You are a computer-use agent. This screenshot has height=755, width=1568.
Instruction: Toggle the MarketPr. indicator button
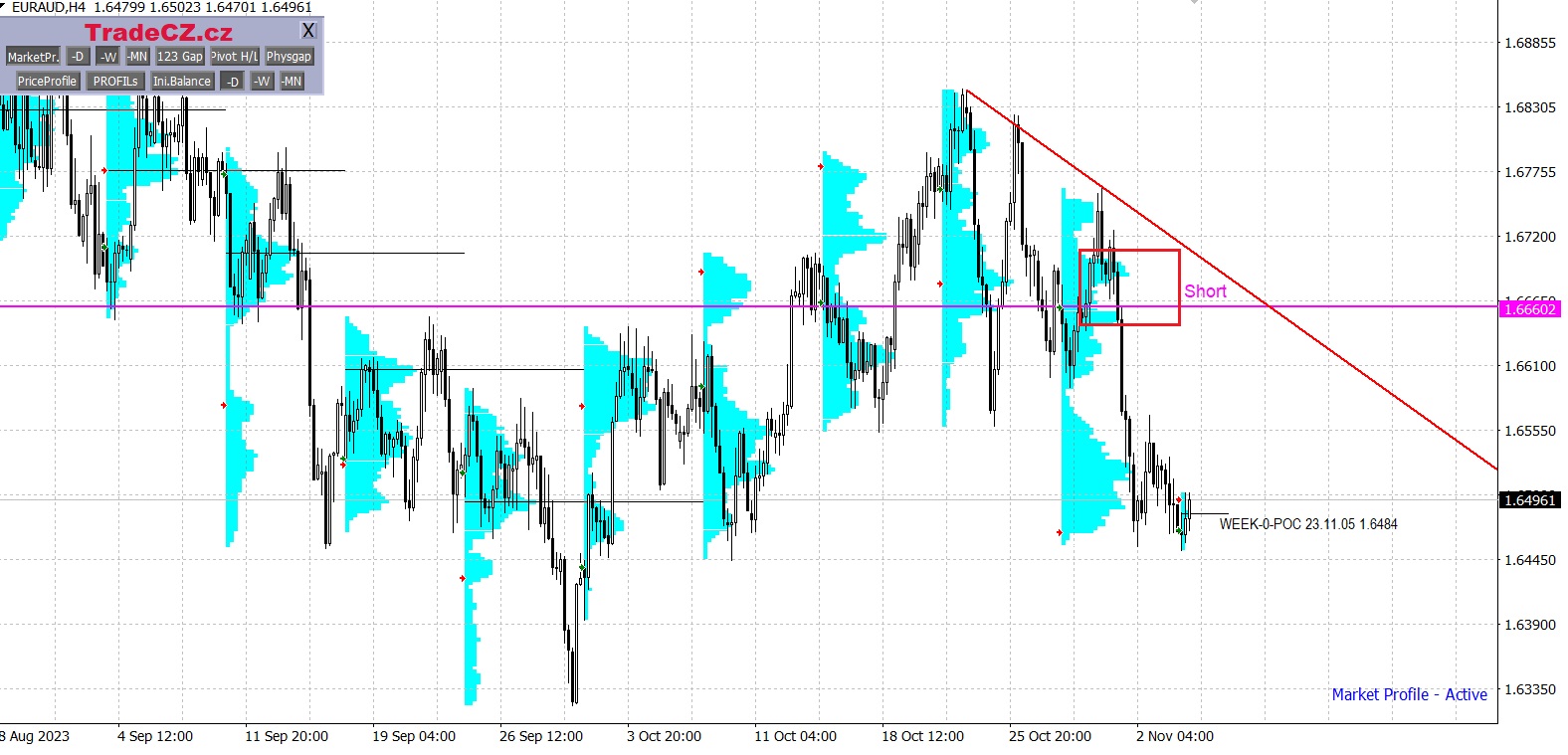[x=33, y=57]
